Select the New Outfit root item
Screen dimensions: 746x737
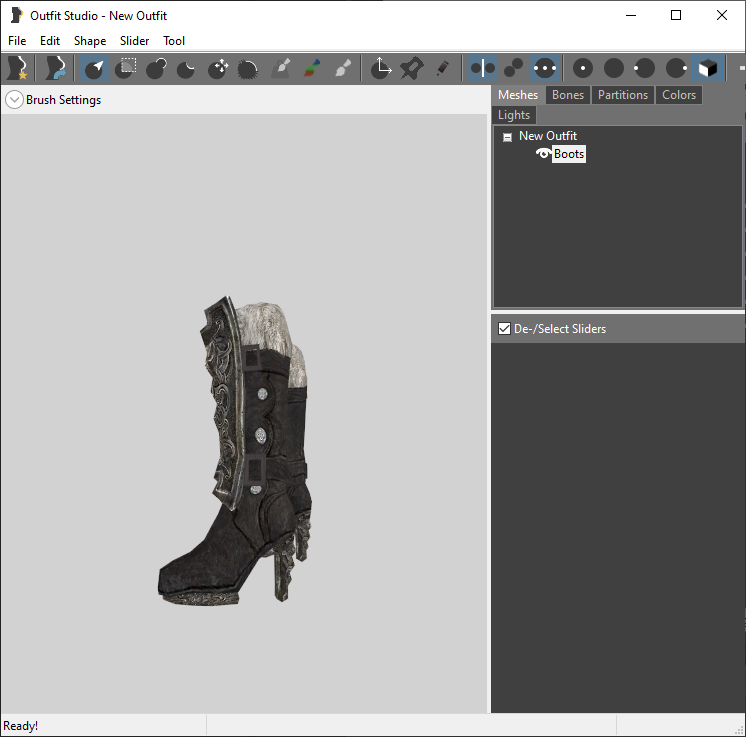click(x=548, y=136)
